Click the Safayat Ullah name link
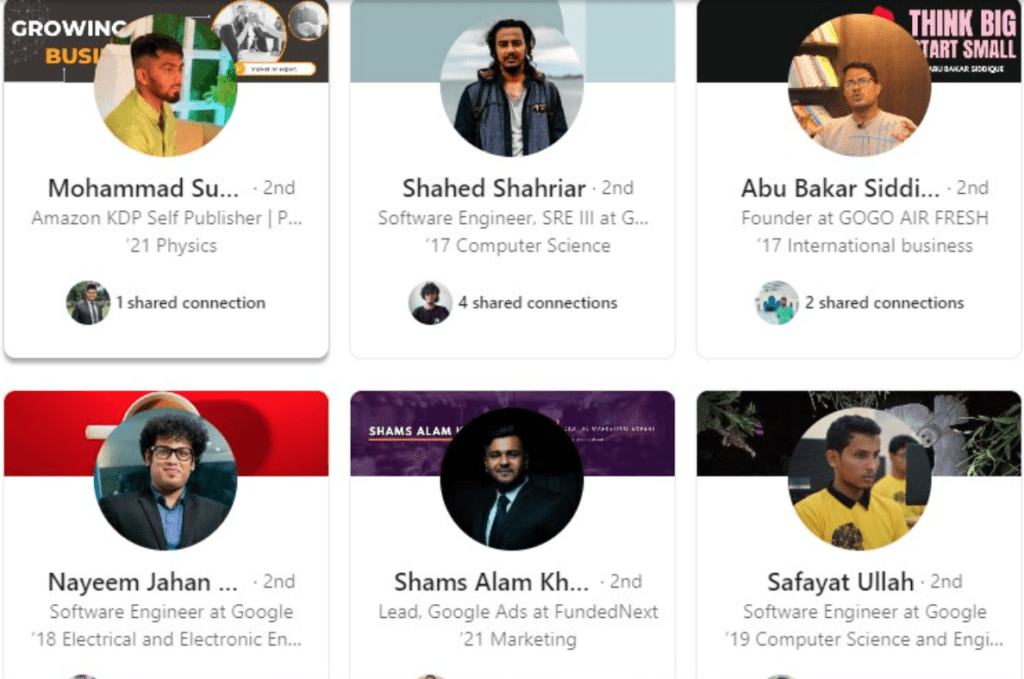 [840, 582]
